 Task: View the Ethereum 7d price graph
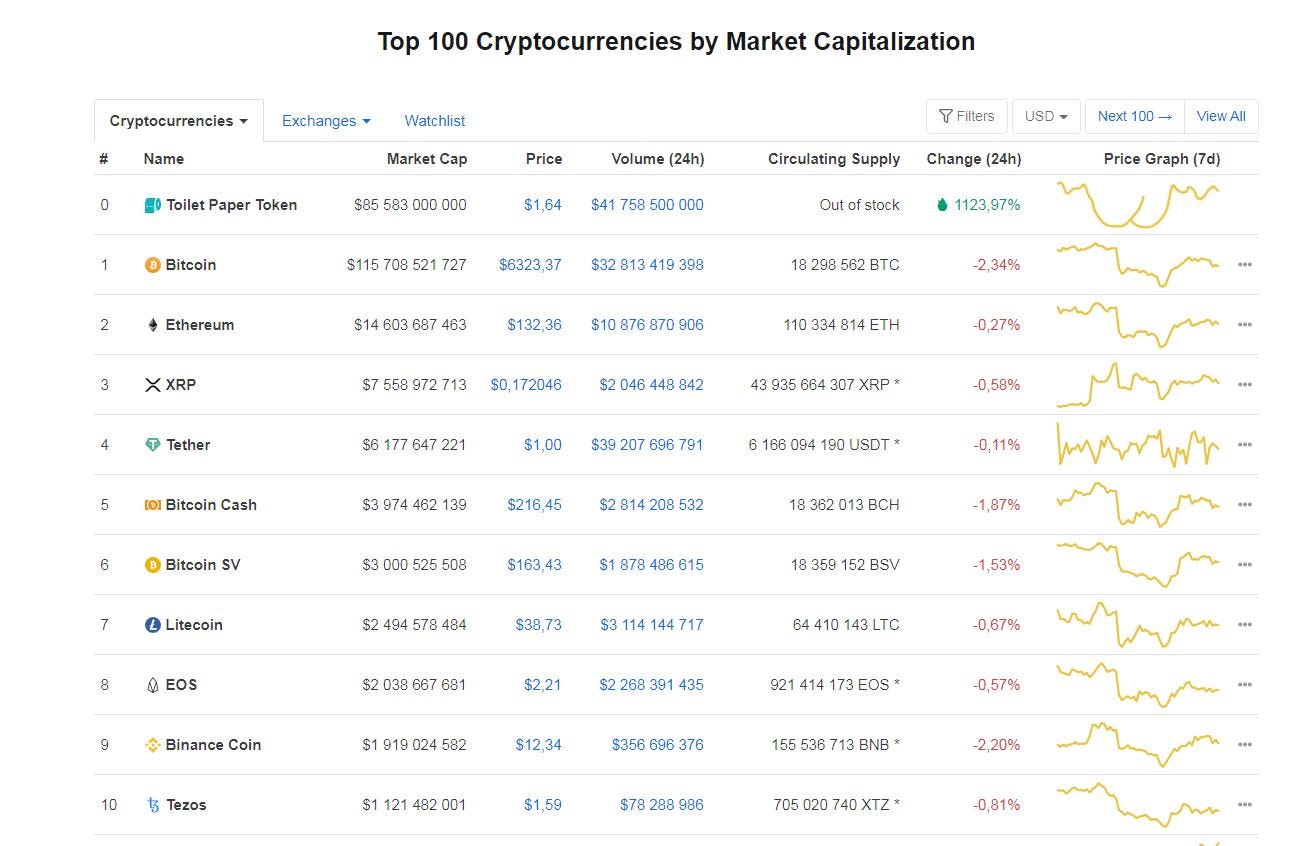click(1138, 325)
